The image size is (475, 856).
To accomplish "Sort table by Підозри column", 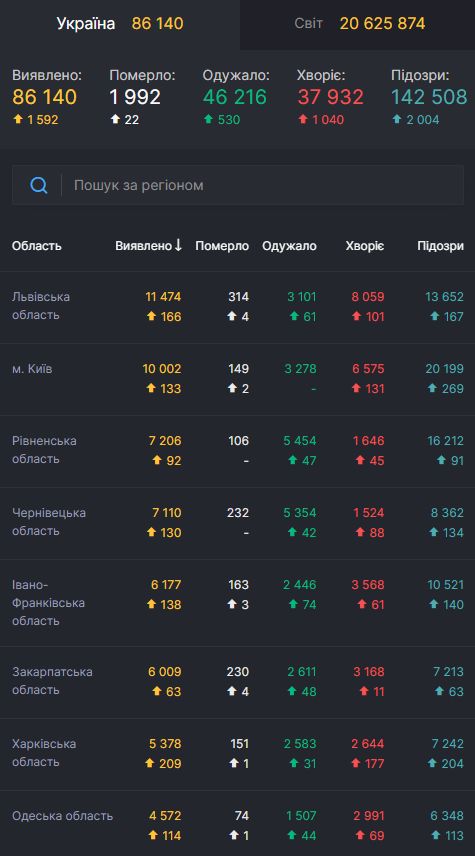I will point(441,246).
